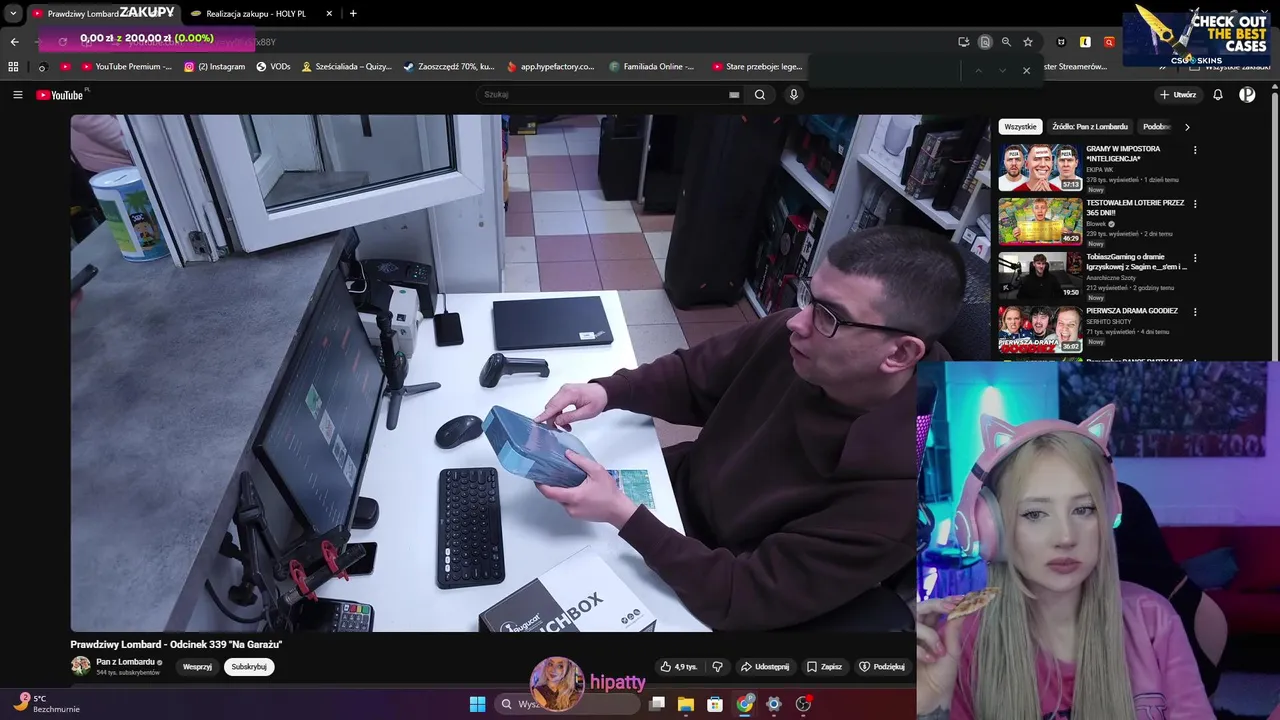Select the Podobne filter chip
The width and height of the screenshot is (1280, 720).
pyautogui.click(x=1157, y=127)
